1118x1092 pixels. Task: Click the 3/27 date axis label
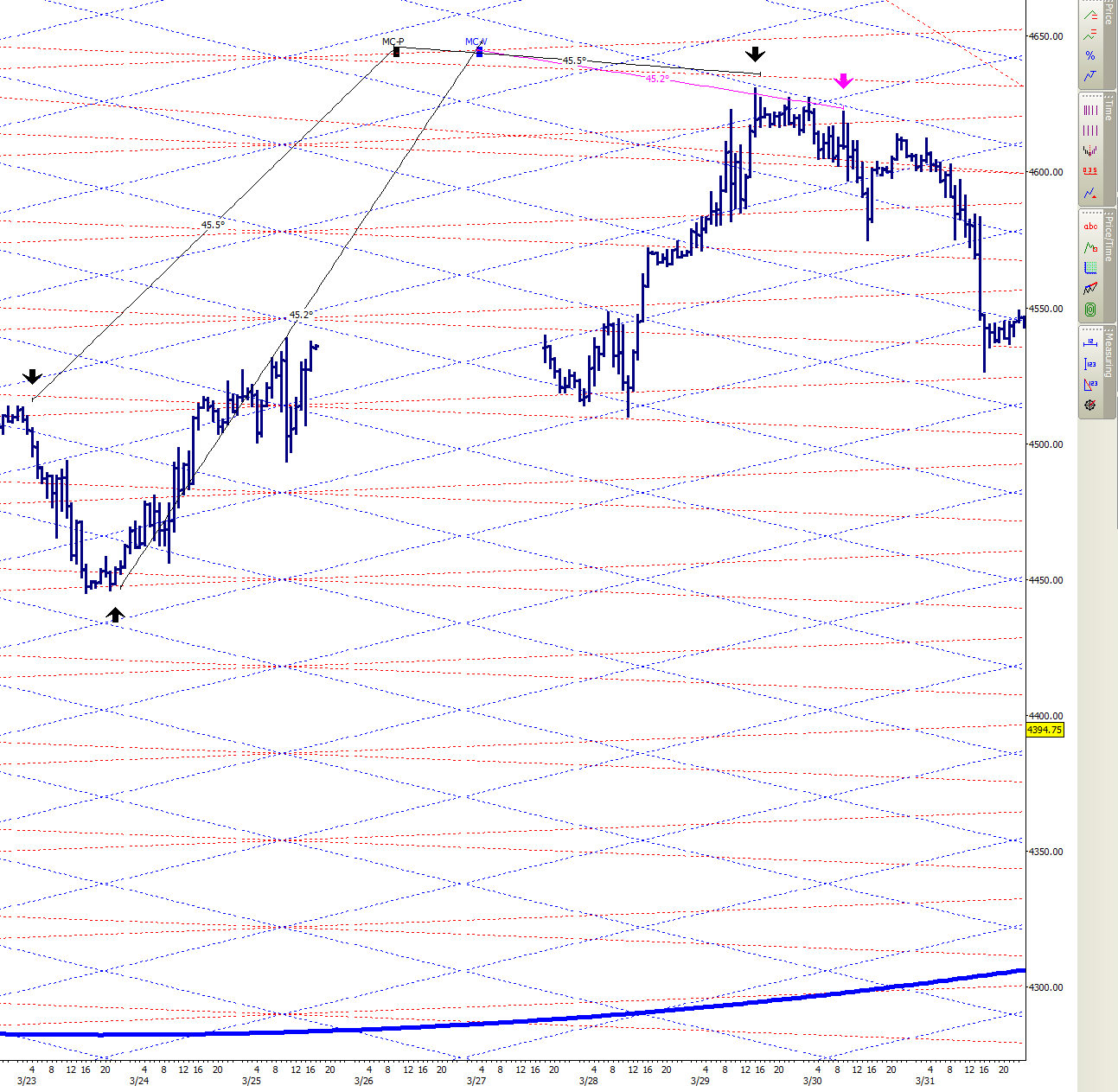(x=476, y=1081)
